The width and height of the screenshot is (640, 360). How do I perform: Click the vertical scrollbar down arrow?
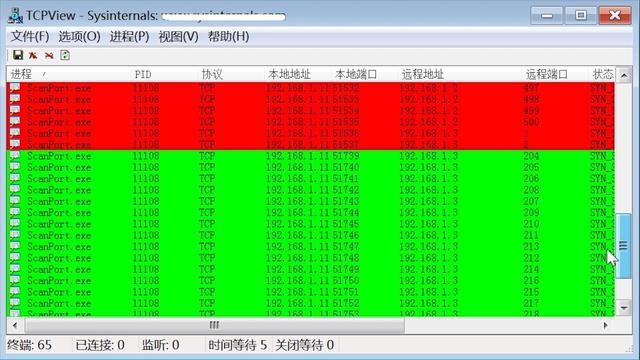click(624, 308)
